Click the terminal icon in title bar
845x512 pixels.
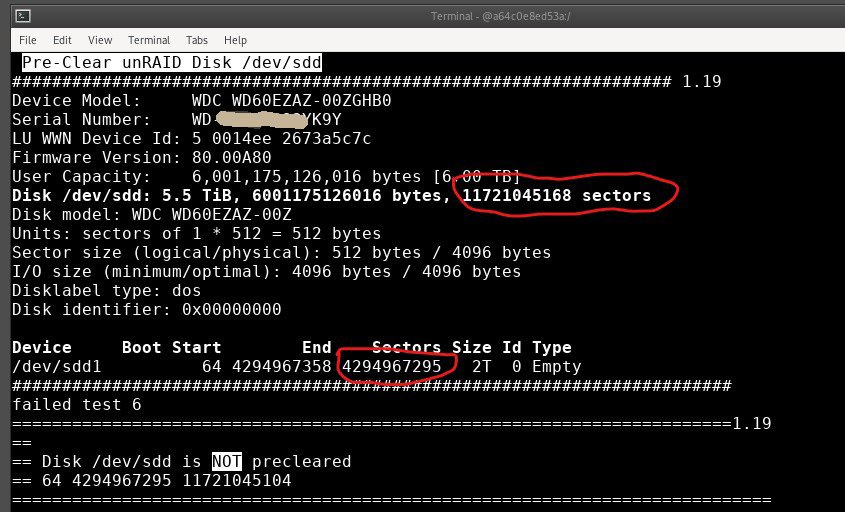click(x=23, y=16)
